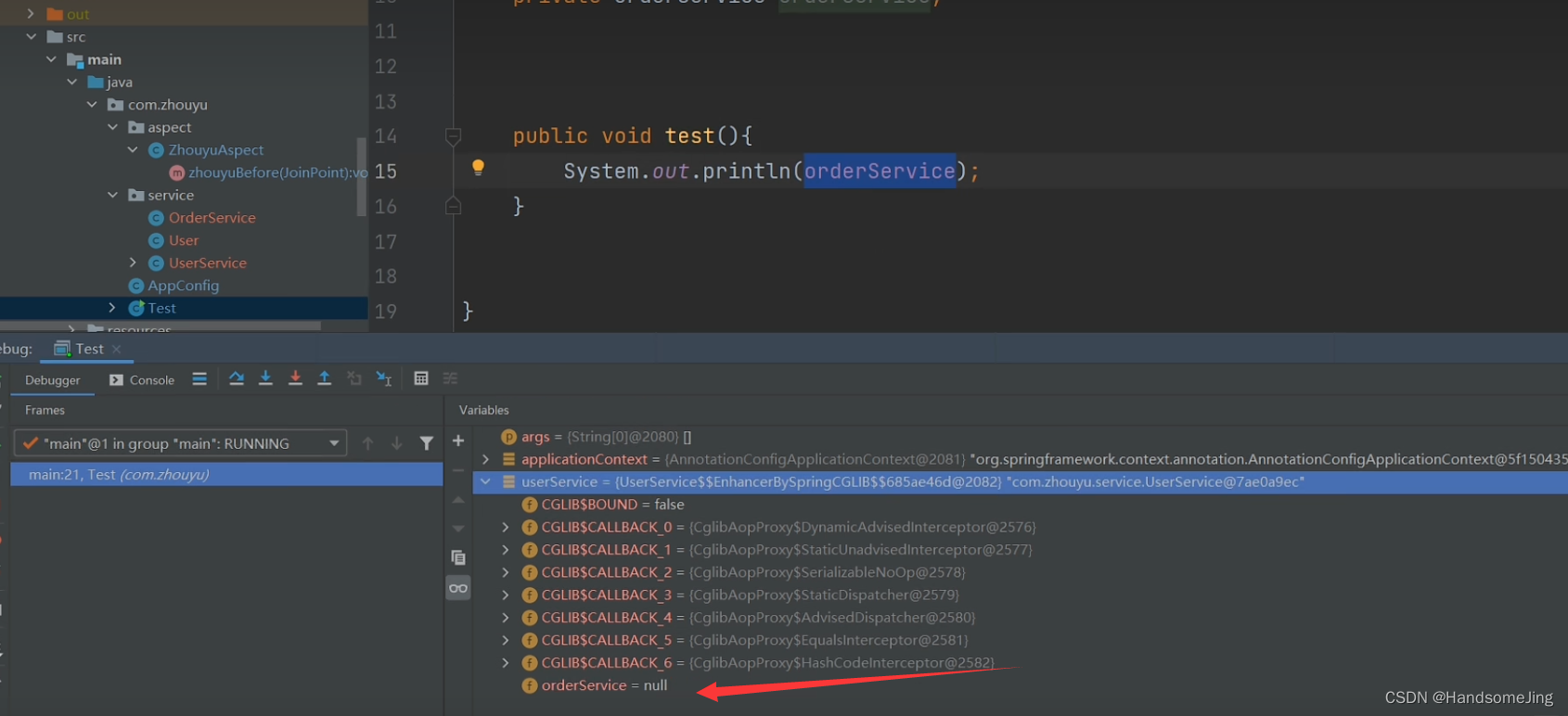Viewport: 1568px width, 716px height.
Task: Collapse the com.zhouyu package
Action: pyautogui.click(x=92, y=105)
